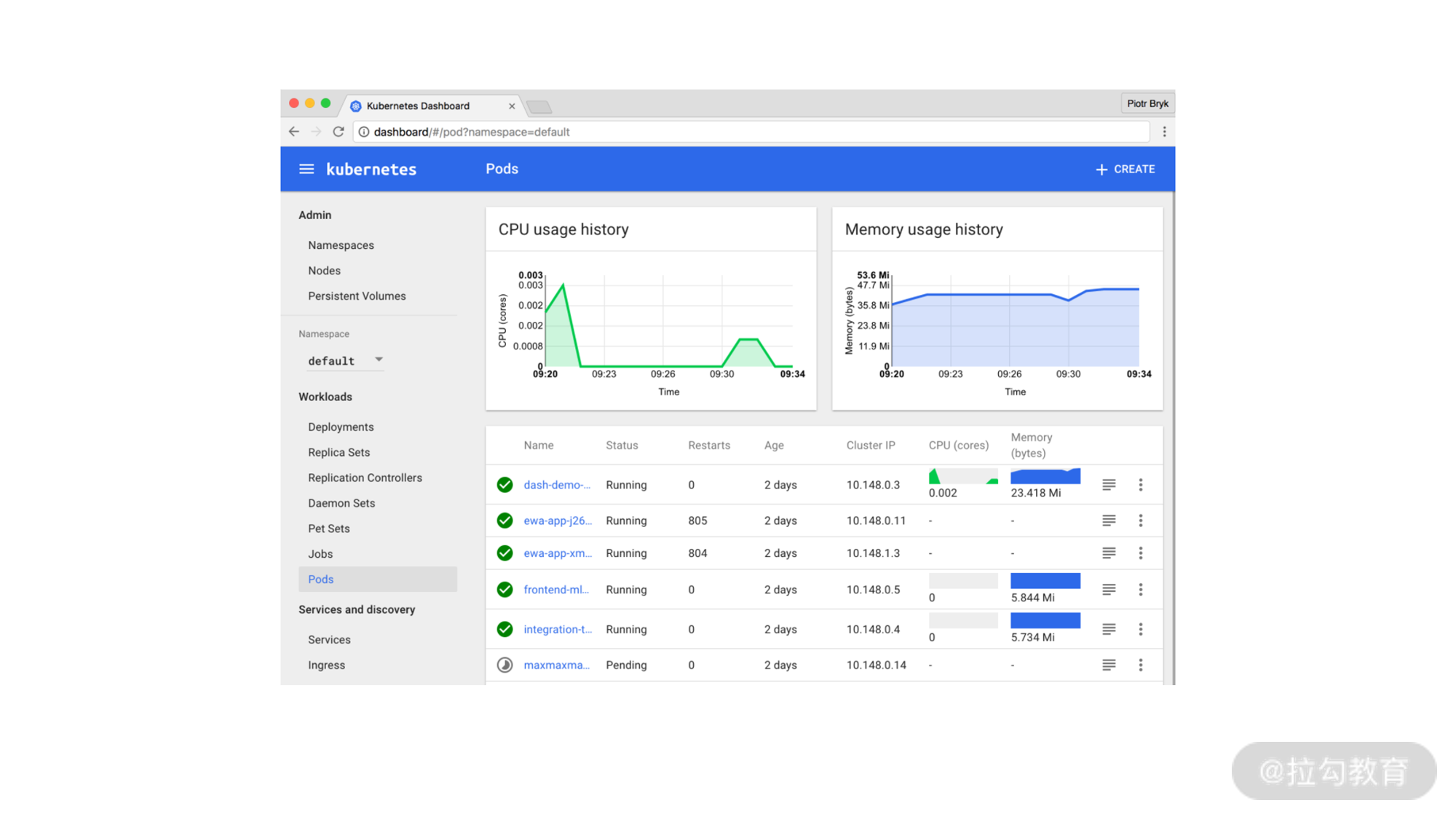The height and width of the screenshot is (819, 1456).
Task: Click the restart count 805
Action: click(697, 521)
